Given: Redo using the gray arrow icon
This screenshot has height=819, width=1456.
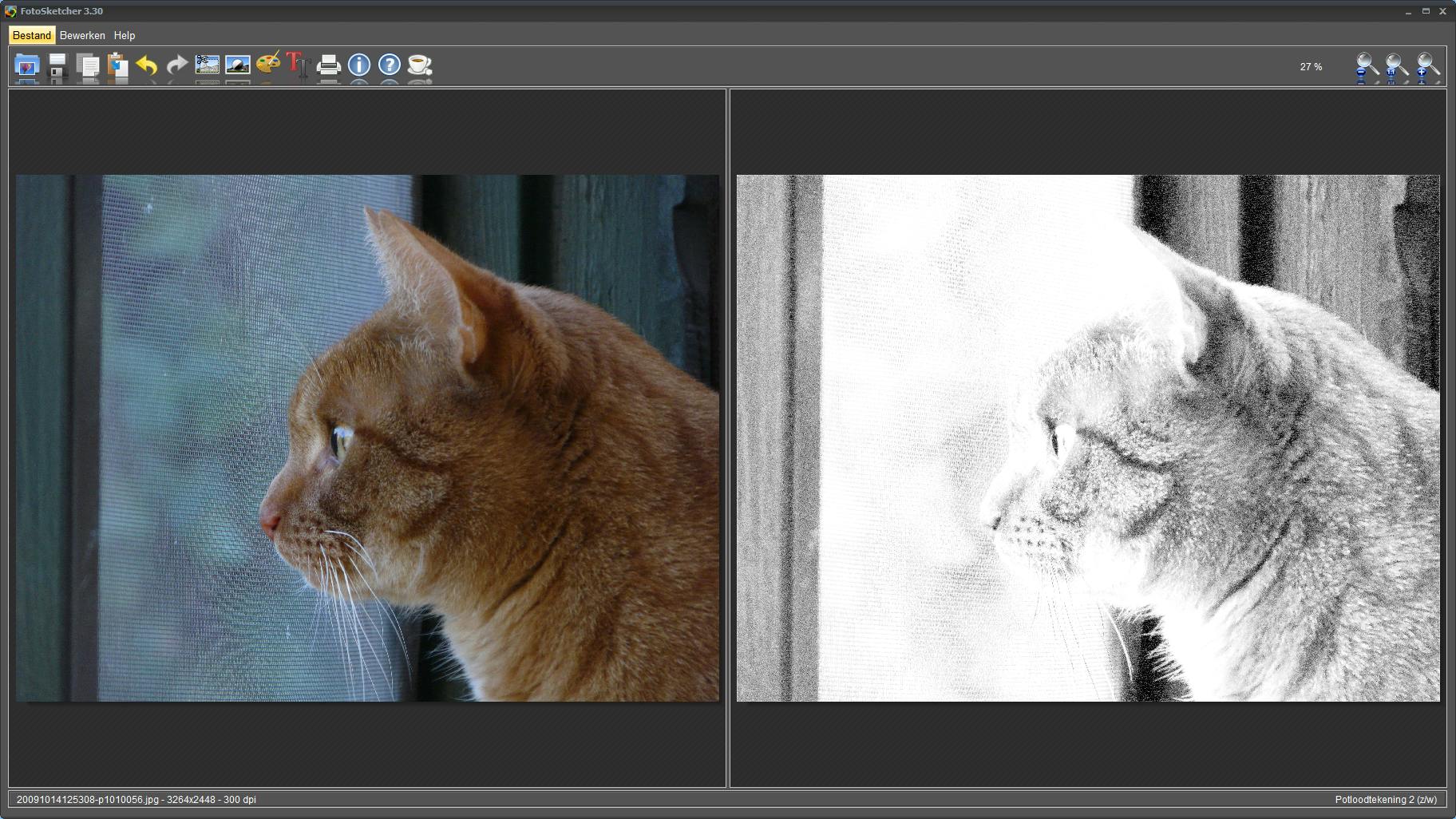Looking at the screenshot, I should pos(177,65).
